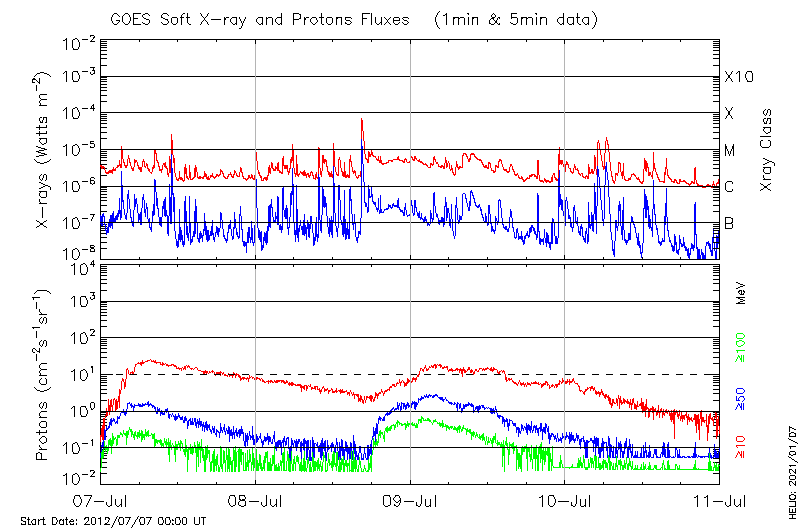Click the 09-Jul date tick label
Image resolution: width=800 pixels, height=530 pixels.
pos(410,499)
